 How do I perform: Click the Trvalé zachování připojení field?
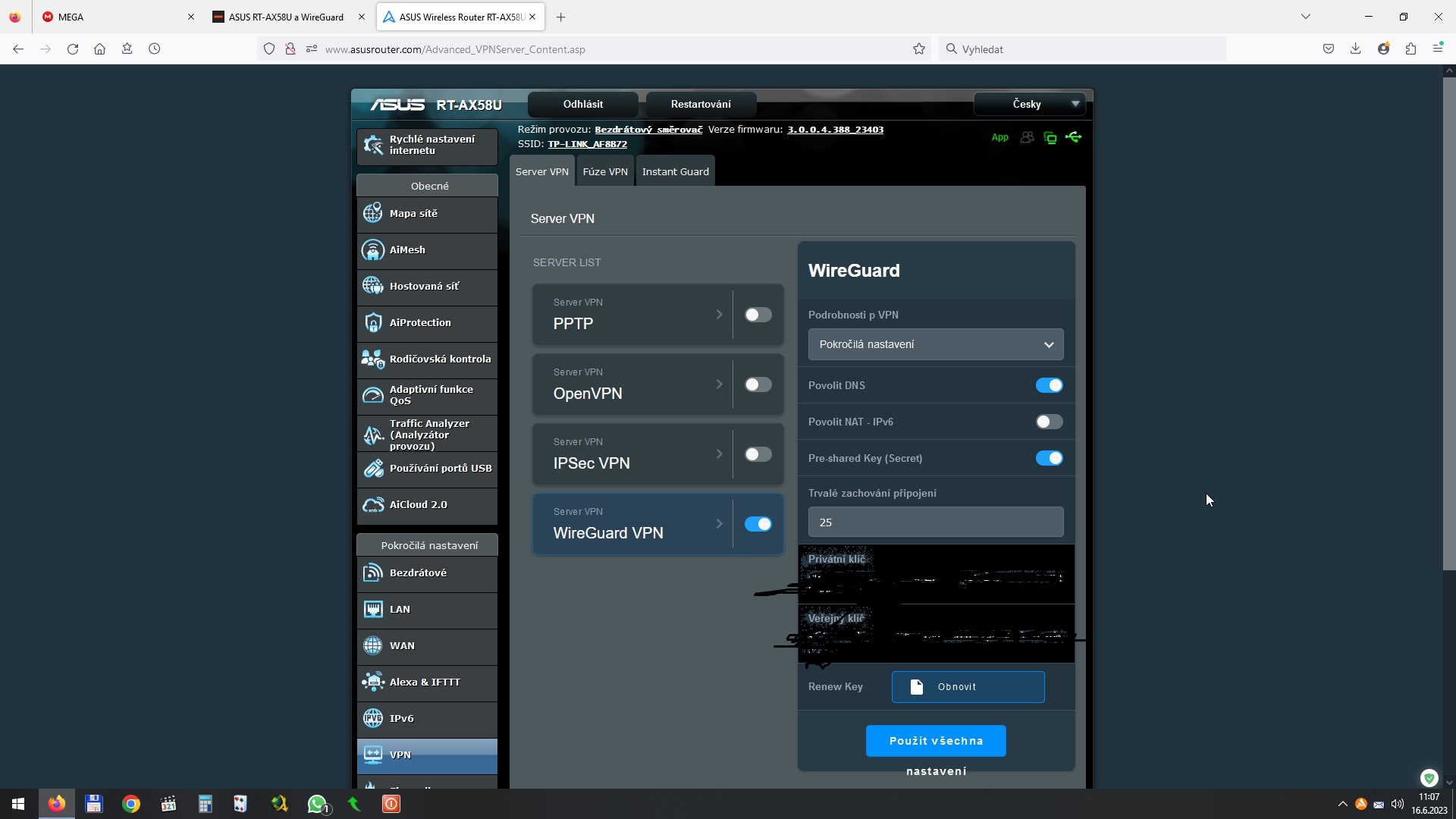(936, 522)
